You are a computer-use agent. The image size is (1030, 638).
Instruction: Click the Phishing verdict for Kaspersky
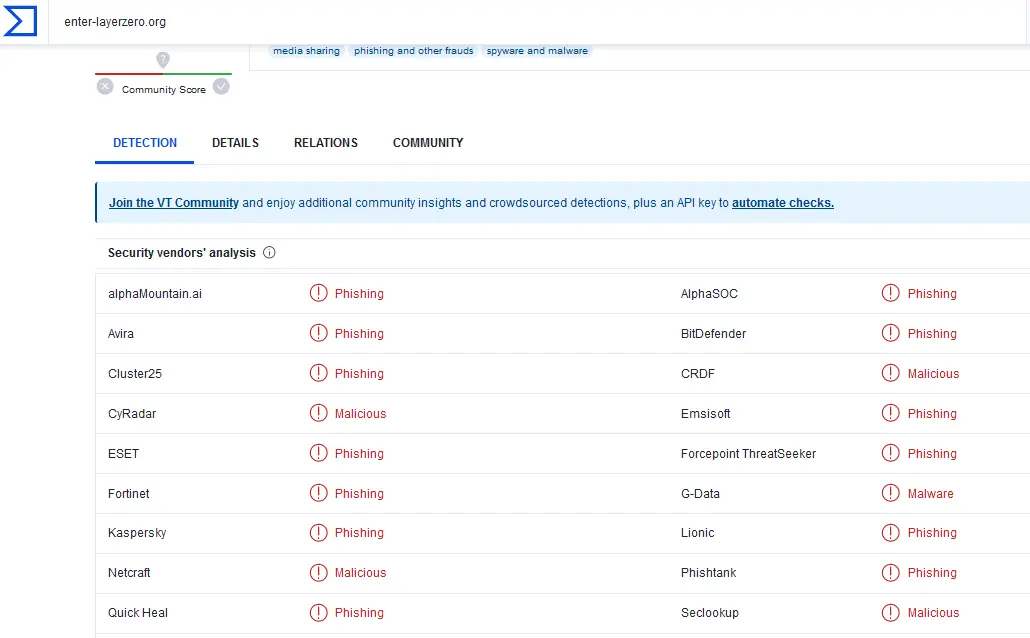(359, 533)
